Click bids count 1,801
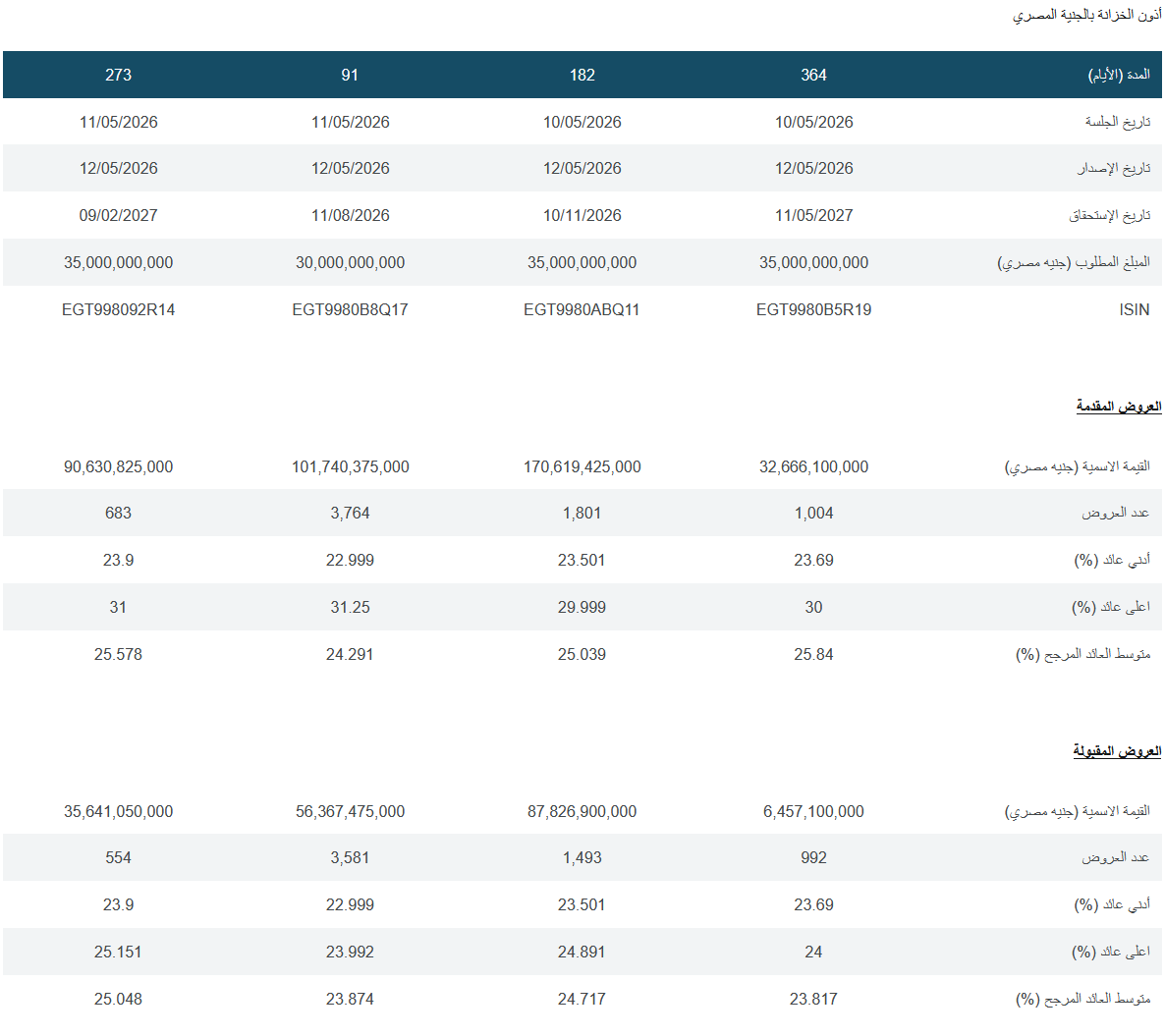The image size is (1165, 1036). pos(582,514)
